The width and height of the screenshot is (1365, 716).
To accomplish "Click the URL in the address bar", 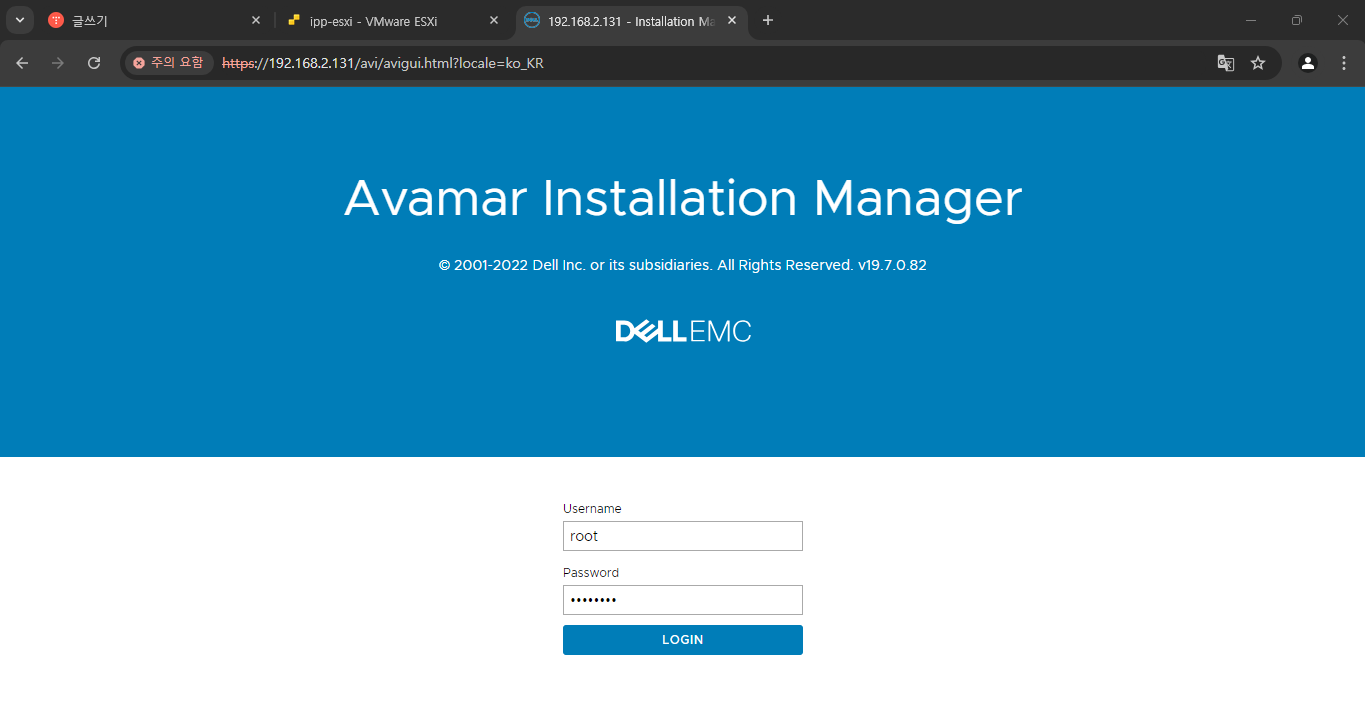I will (382, 63).
